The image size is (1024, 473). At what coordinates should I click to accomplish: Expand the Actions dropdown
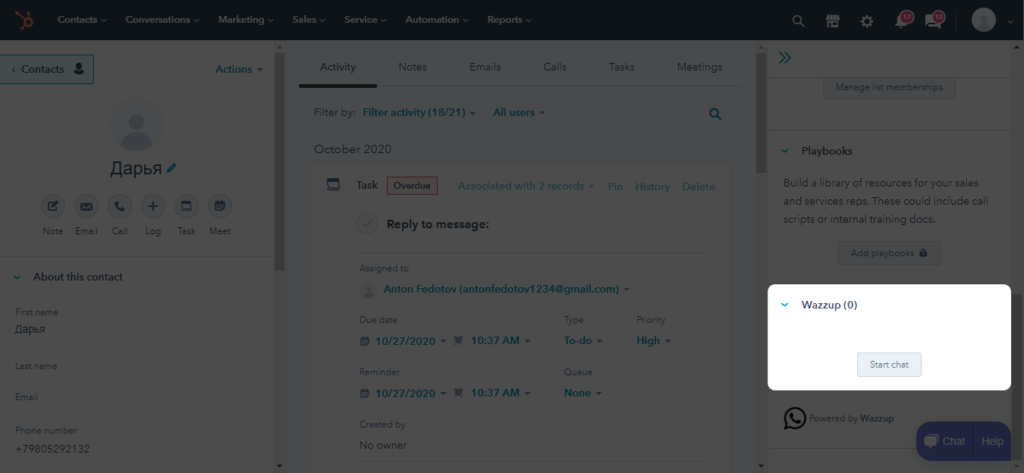(239, 69)
